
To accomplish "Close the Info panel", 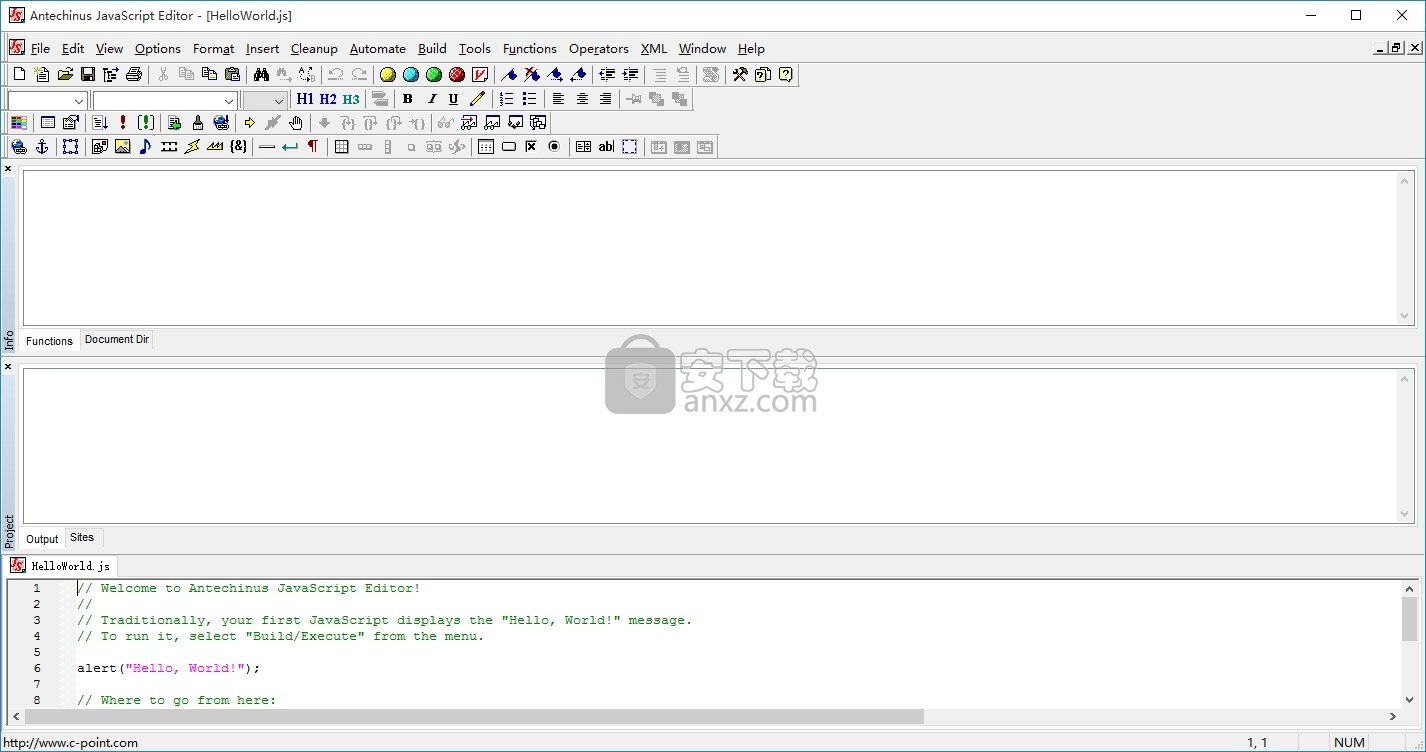I will [8, 169].
